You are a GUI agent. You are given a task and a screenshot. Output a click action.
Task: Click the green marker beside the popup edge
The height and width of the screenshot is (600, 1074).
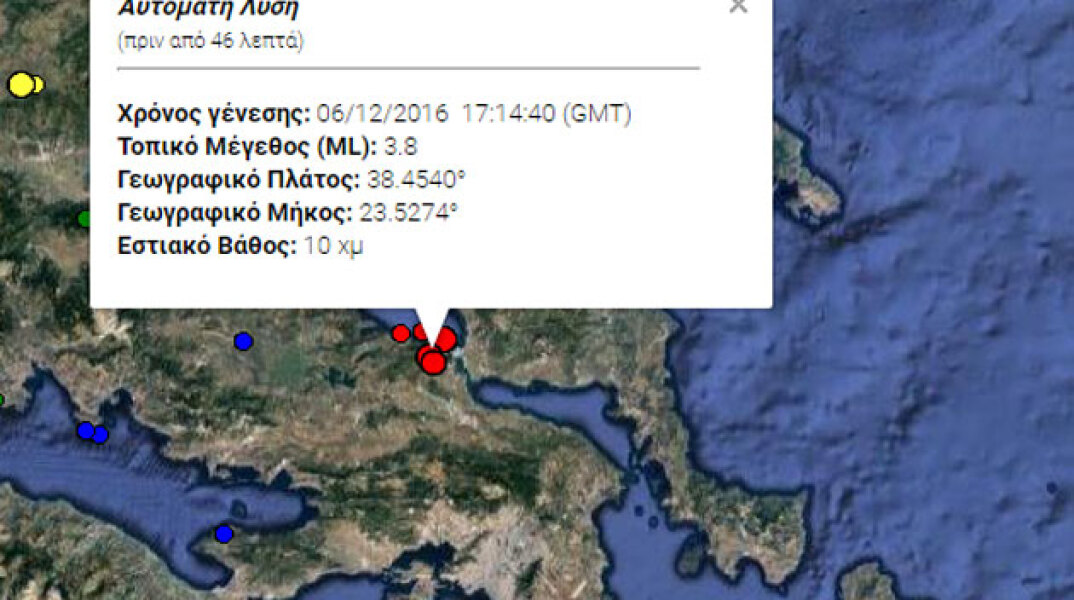[84, 219]
